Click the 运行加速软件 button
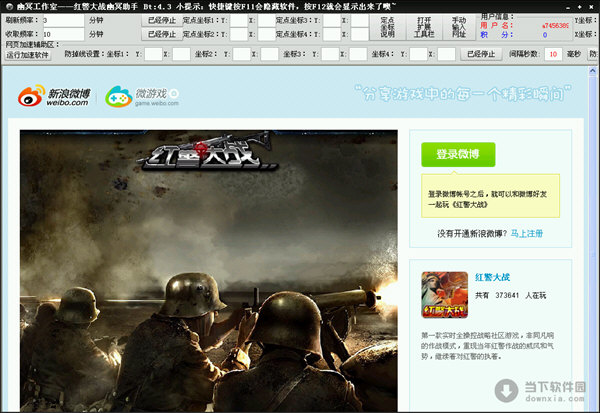Screen dimensions: 600x413 28,55
